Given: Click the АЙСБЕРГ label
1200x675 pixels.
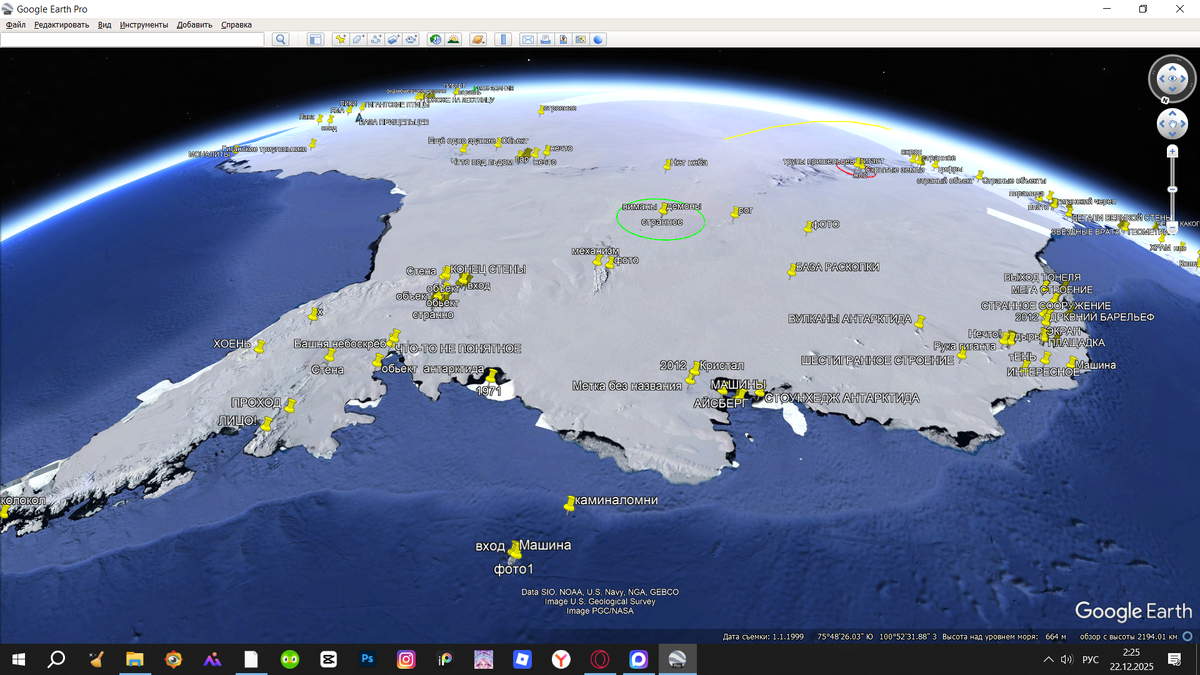Looking at the screenshot, I should click(x=720, y=403).
